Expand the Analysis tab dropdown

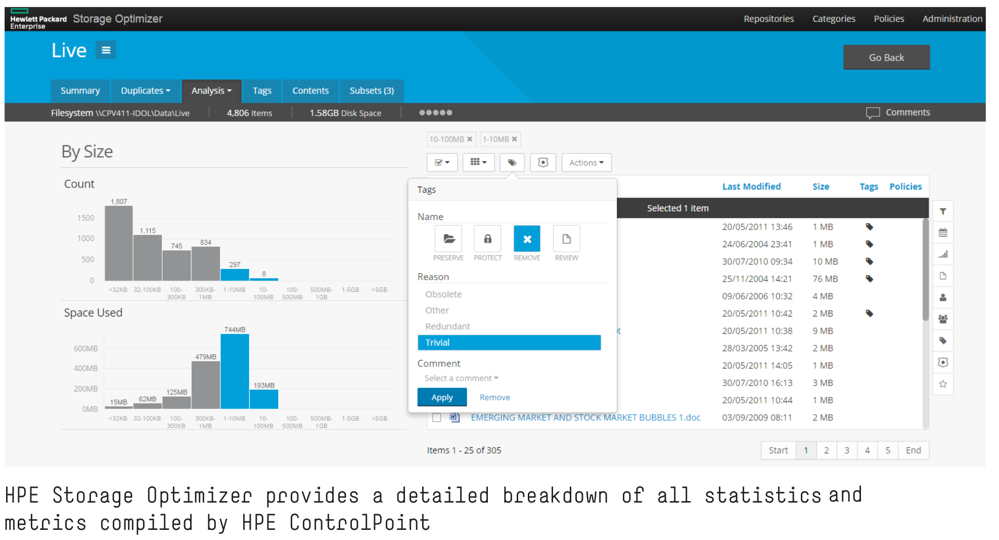pyautogui.click(x=212, y=91)
